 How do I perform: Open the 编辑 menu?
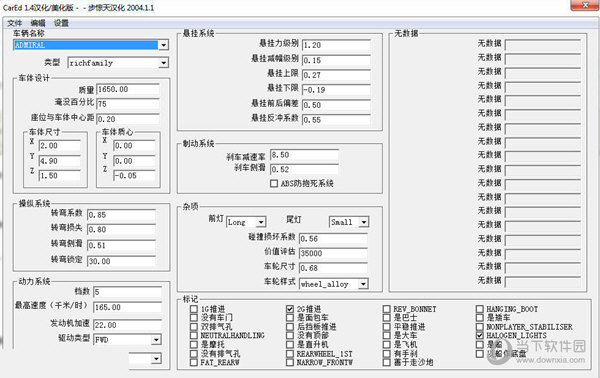(x=38, y=23)
